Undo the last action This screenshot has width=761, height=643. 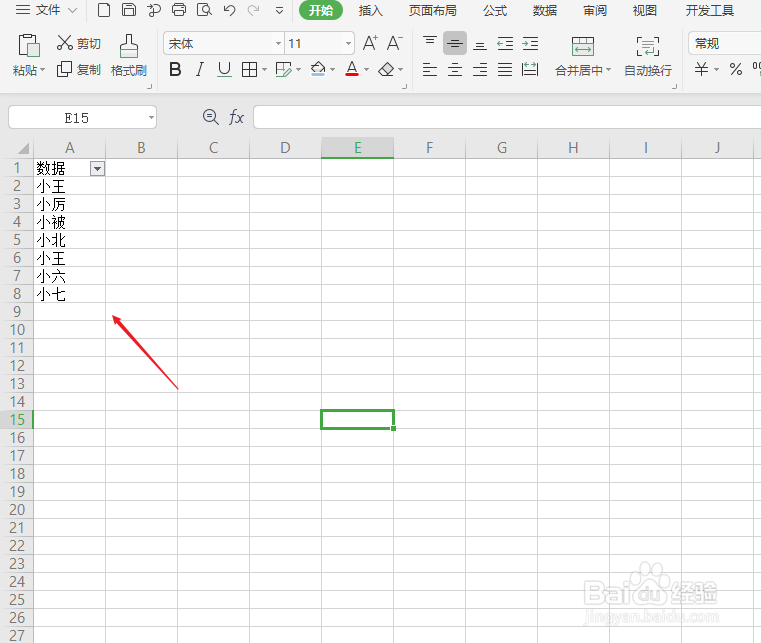tap(230, 10)
